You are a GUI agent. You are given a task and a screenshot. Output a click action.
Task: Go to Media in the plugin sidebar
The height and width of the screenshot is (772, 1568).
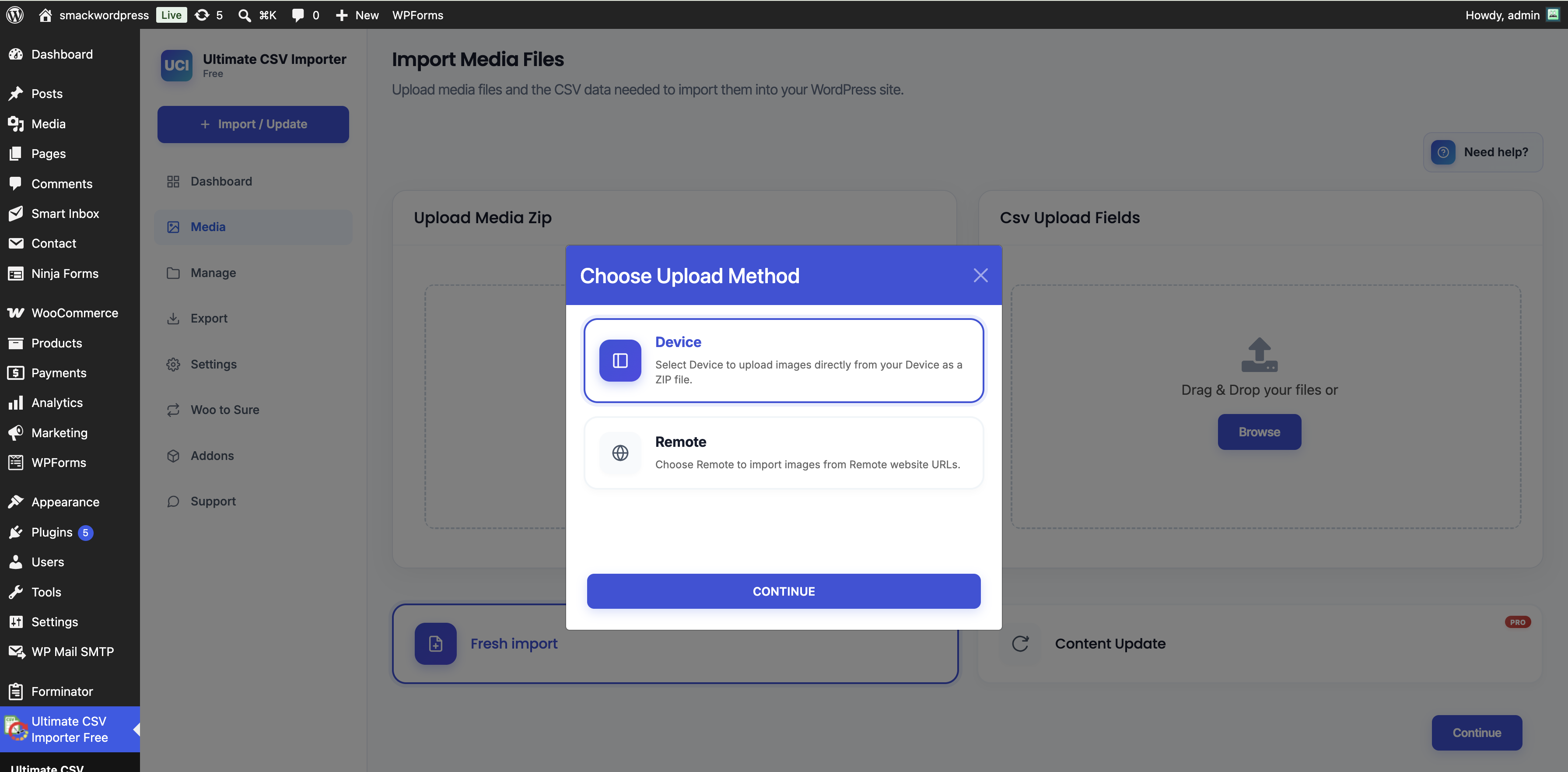(253, 227)
